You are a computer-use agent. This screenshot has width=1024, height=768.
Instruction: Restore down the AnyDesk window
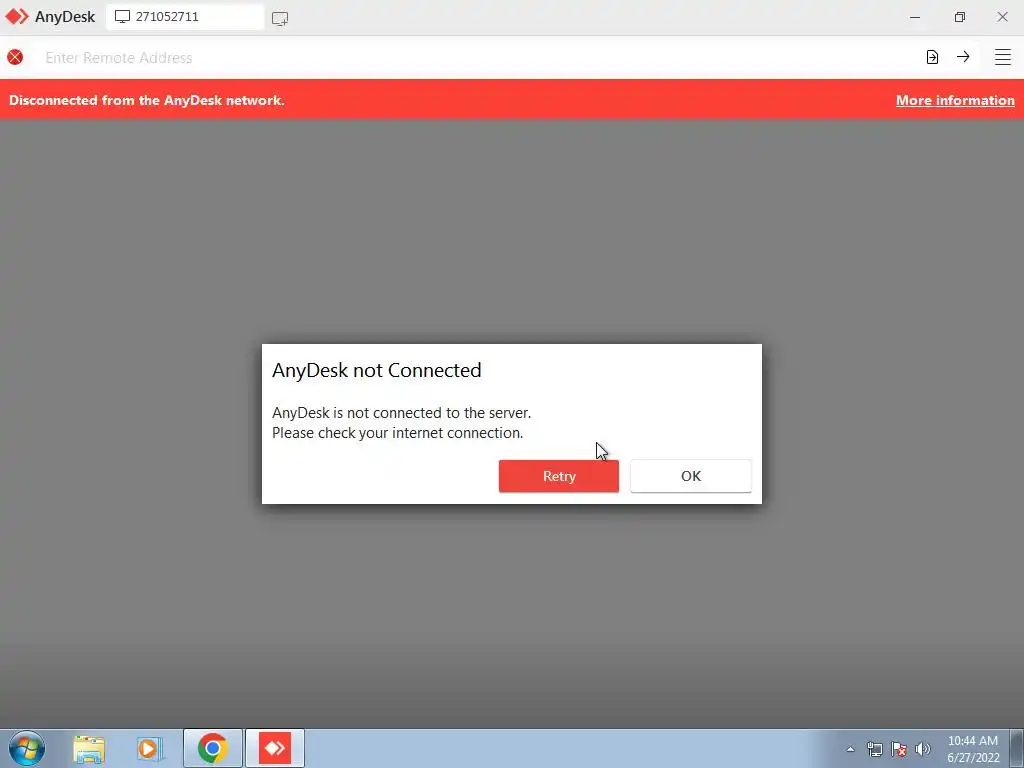coord(959,18)
